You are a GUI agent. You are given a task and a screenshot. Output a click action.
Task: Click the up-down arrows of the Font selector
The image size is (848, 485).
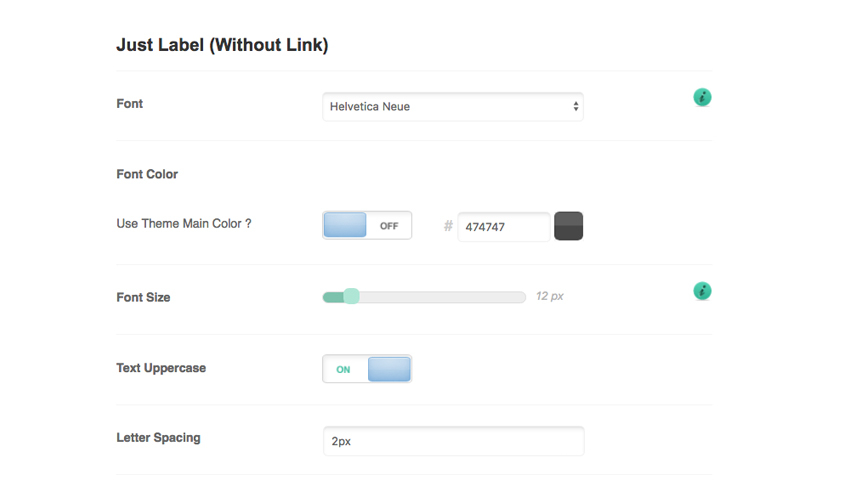coord(576,107)
